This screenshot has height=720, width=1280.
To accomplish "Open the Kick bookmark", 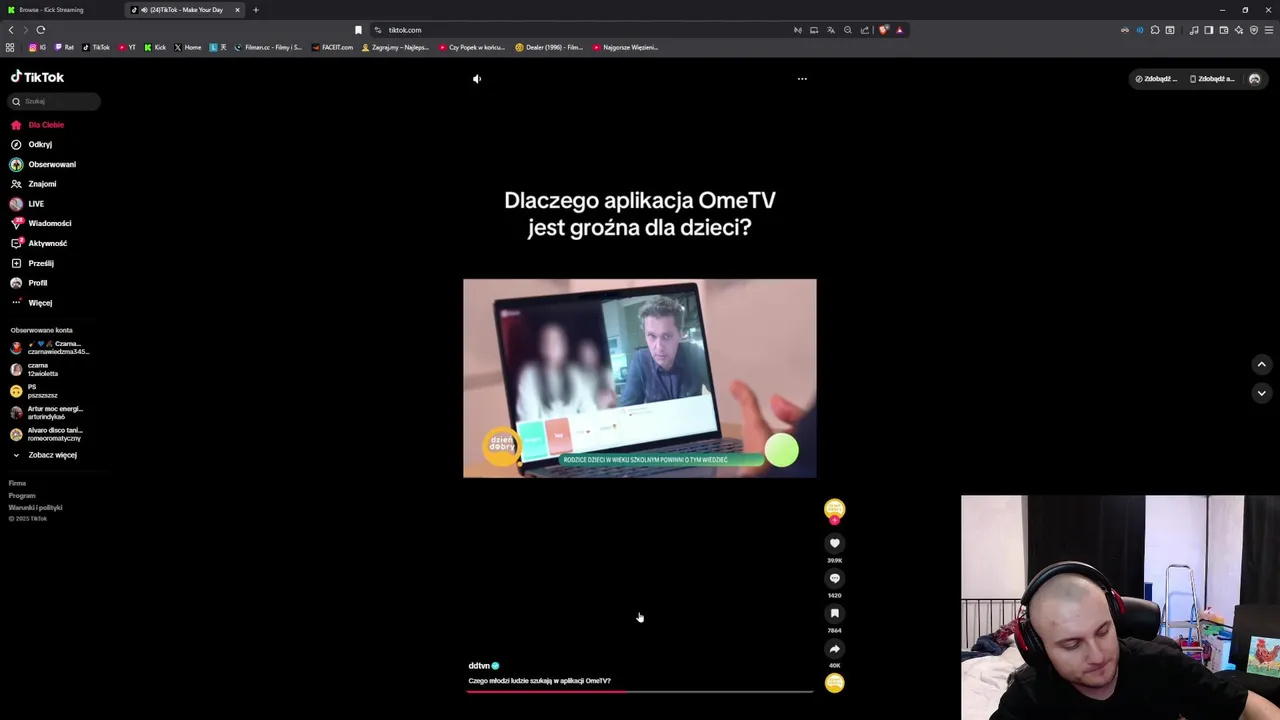I will pyautogui.click(x=155, y=47).
